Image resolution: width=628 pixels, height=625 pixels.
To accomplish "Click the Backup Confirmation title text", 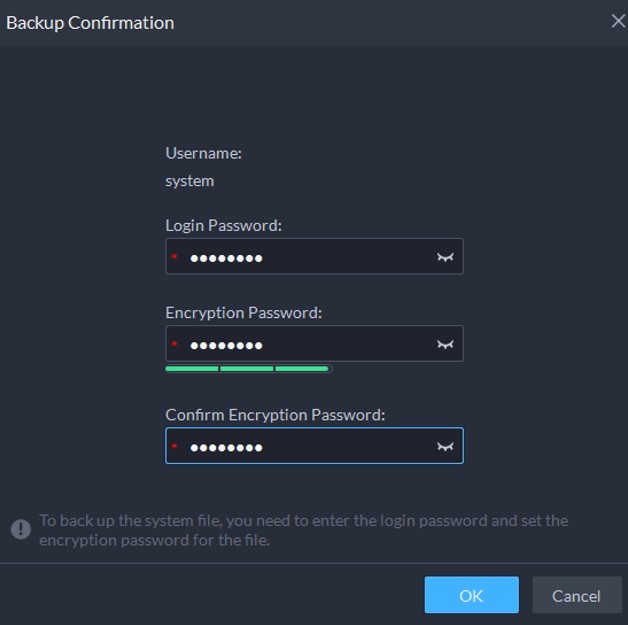I will (x=90, y=22).
